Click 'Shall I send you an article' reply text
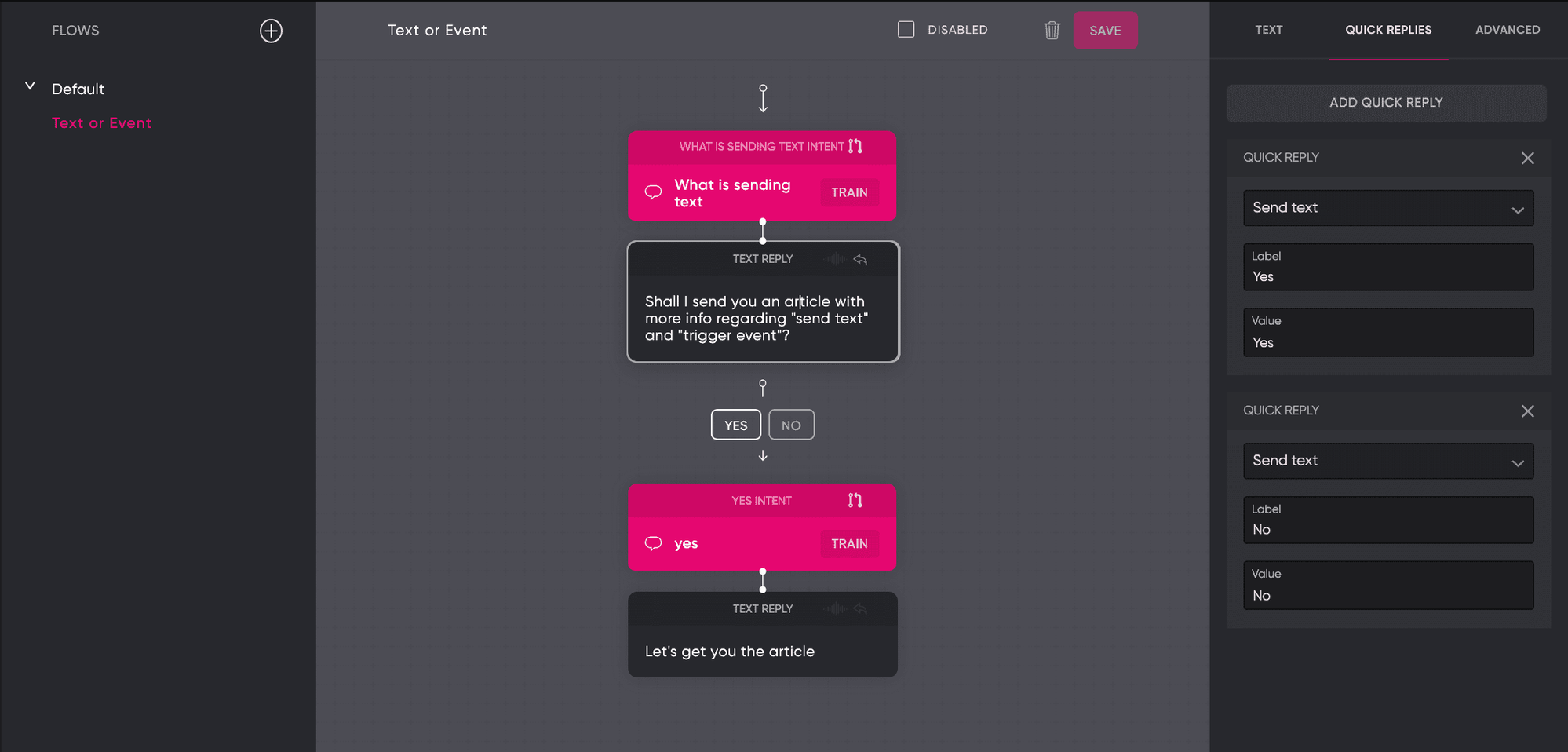The height and width of the screenshot is (752, 1568). coord(757,318)
